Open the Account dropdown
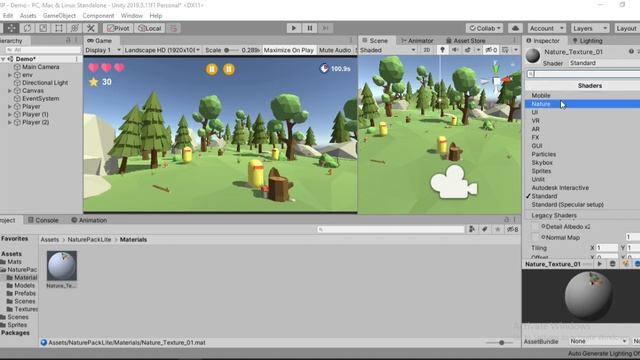This screenshot has height=360, width=640. tap(546, 28)
